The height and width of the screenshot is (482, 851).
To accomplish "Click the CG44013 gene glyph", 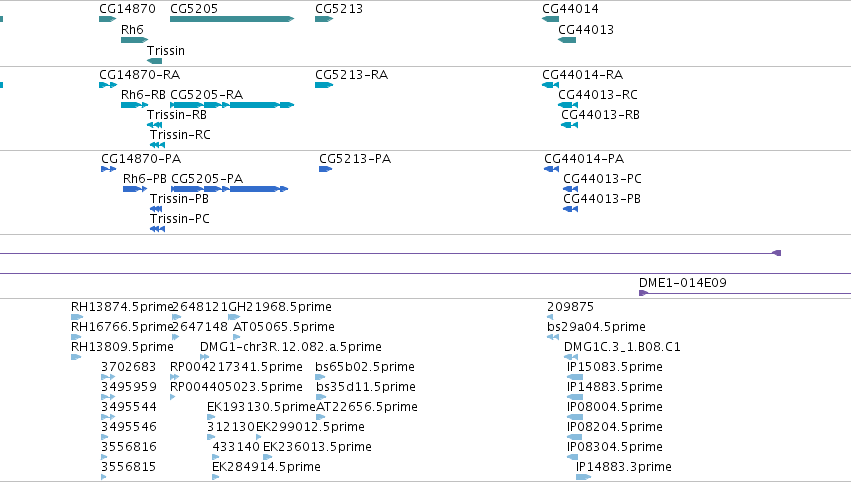I will tap(567, 40).
